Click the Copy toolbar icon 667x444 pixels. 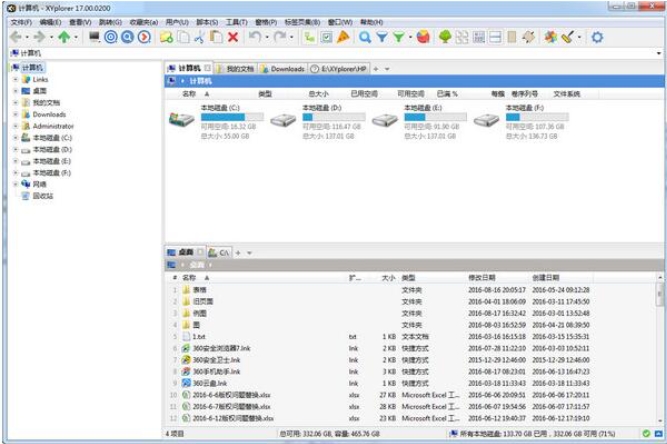point(183,37)
